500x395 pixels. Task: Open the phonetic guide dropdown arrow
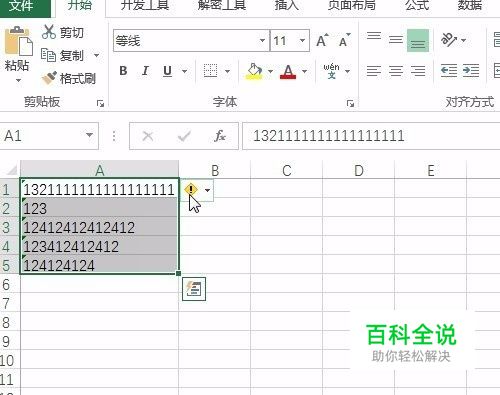click(348, 71)
